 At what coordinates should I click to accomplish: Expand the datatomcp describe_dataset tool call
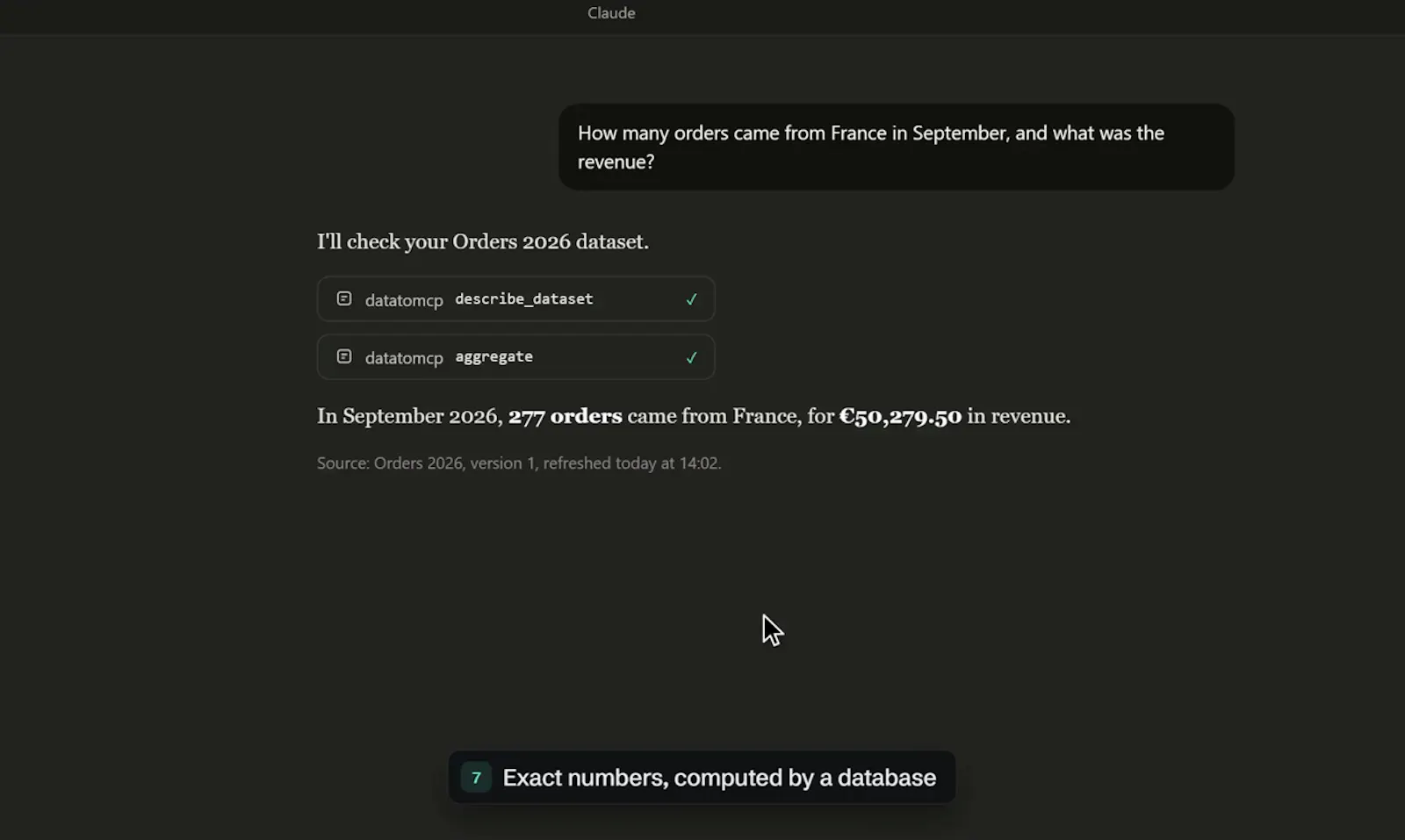tap(515, 299)
